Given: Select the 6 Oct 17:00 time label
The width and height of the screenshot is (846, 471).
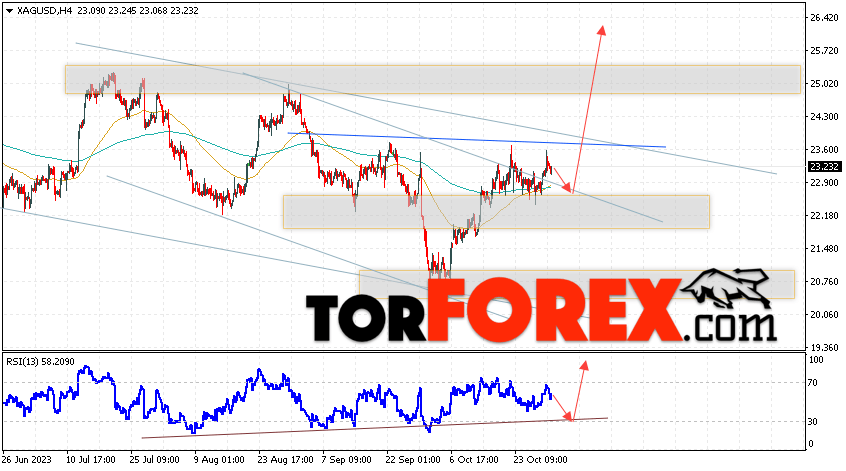Looking at the screenshot, I should coord(474,460).
